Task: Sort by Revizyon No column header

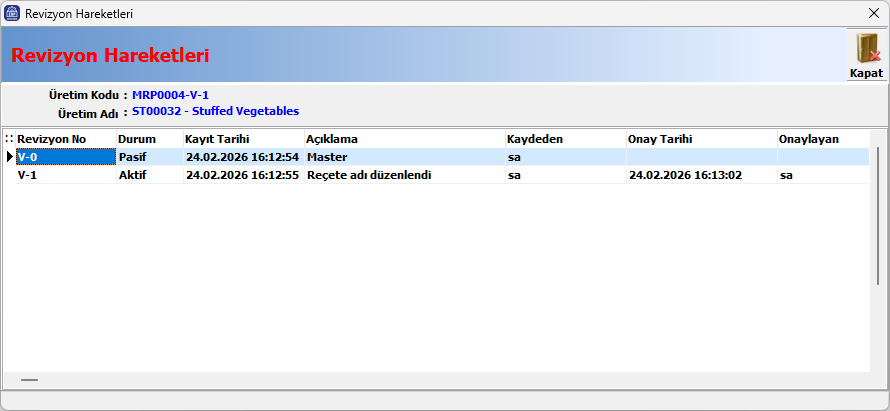Action: click(52, 139)
